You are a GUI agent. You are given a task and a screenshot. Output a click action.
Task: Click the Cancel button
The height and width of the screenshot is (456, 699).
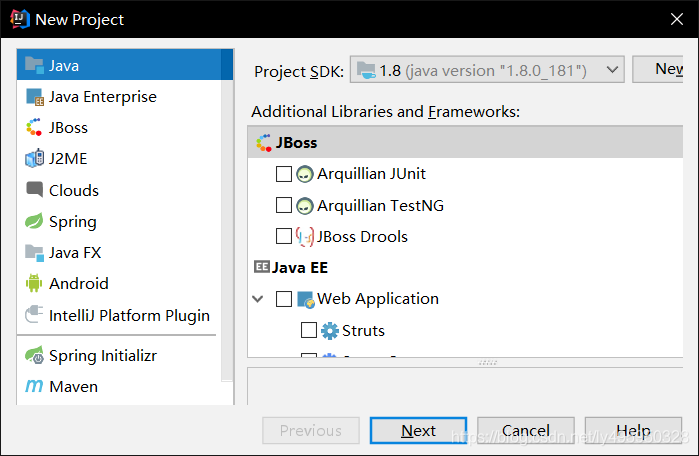pyautogui.click(x=526, y=431)
